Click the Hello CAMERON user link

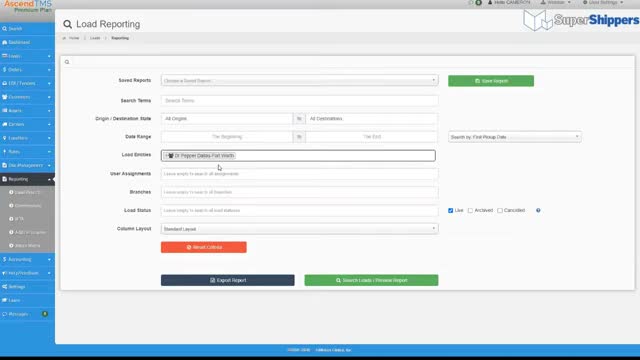coord(509,2)
